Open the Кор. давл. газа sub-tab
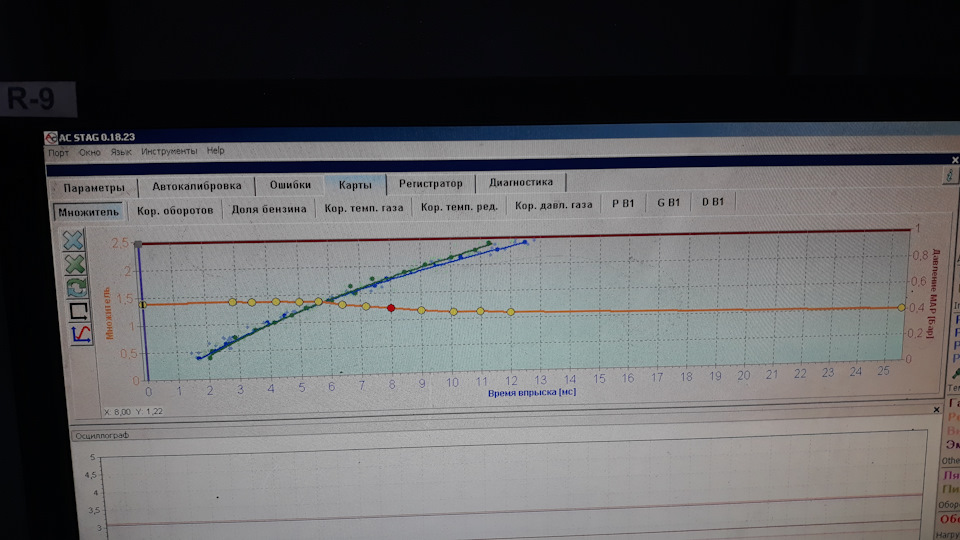 [x=553, y=205]
